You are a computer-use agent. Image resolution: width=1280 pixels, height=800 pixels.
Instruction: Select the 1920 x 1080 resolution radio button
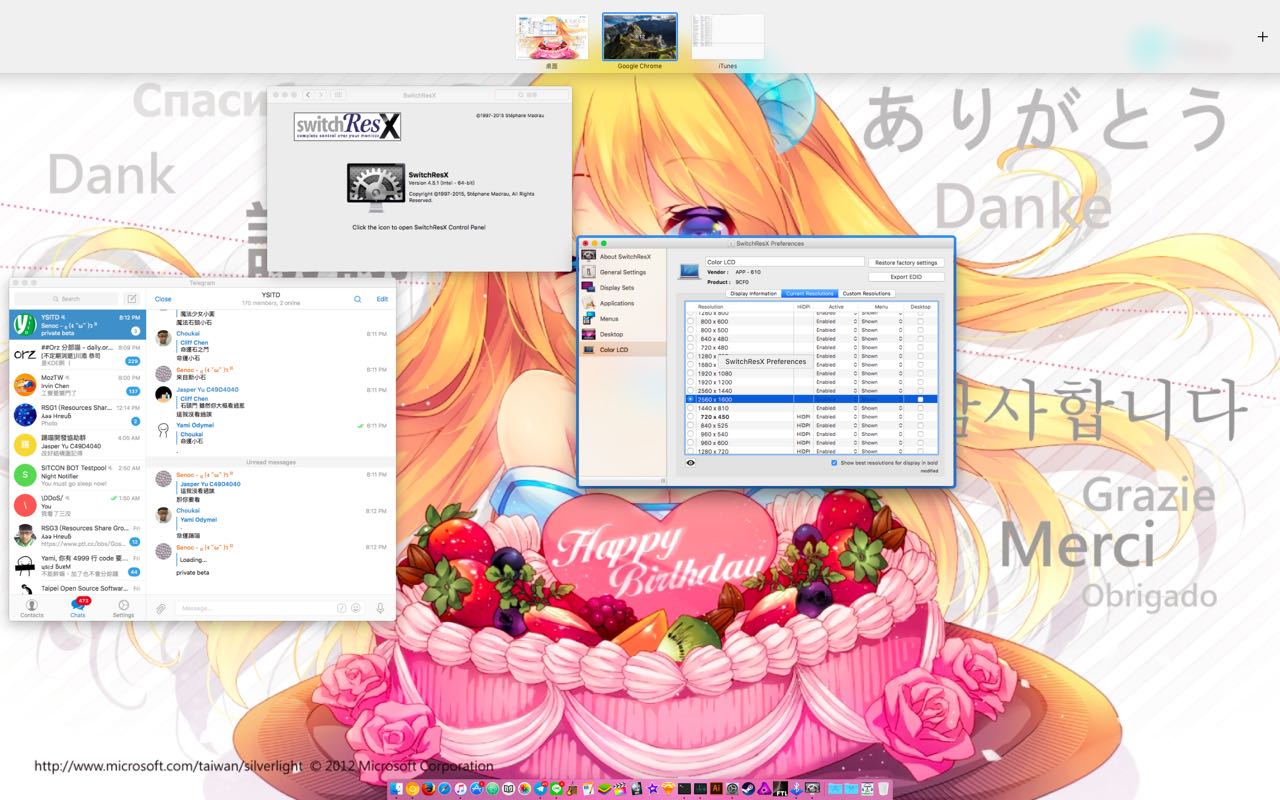pos(690,373)
